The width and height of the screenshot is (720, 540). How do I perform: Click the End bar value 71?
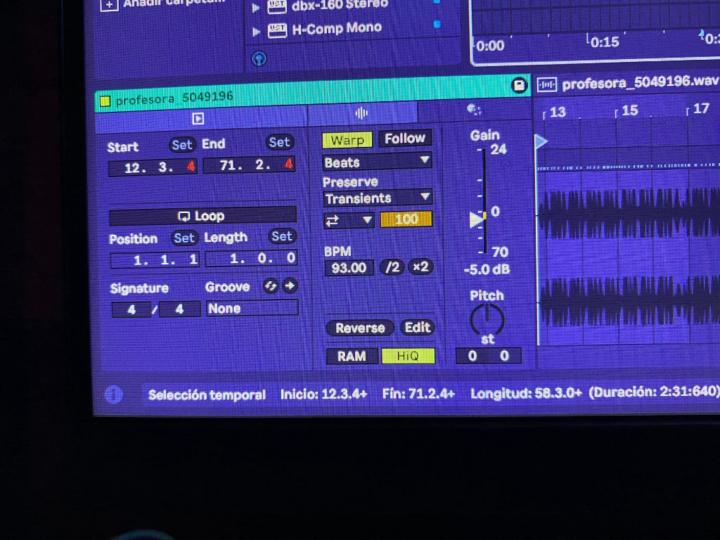229,165
